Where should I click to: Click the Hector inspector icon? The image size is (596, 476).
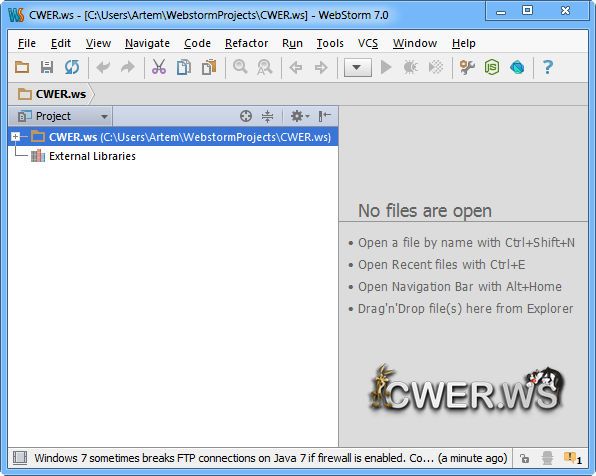click(x=547, y=458)
